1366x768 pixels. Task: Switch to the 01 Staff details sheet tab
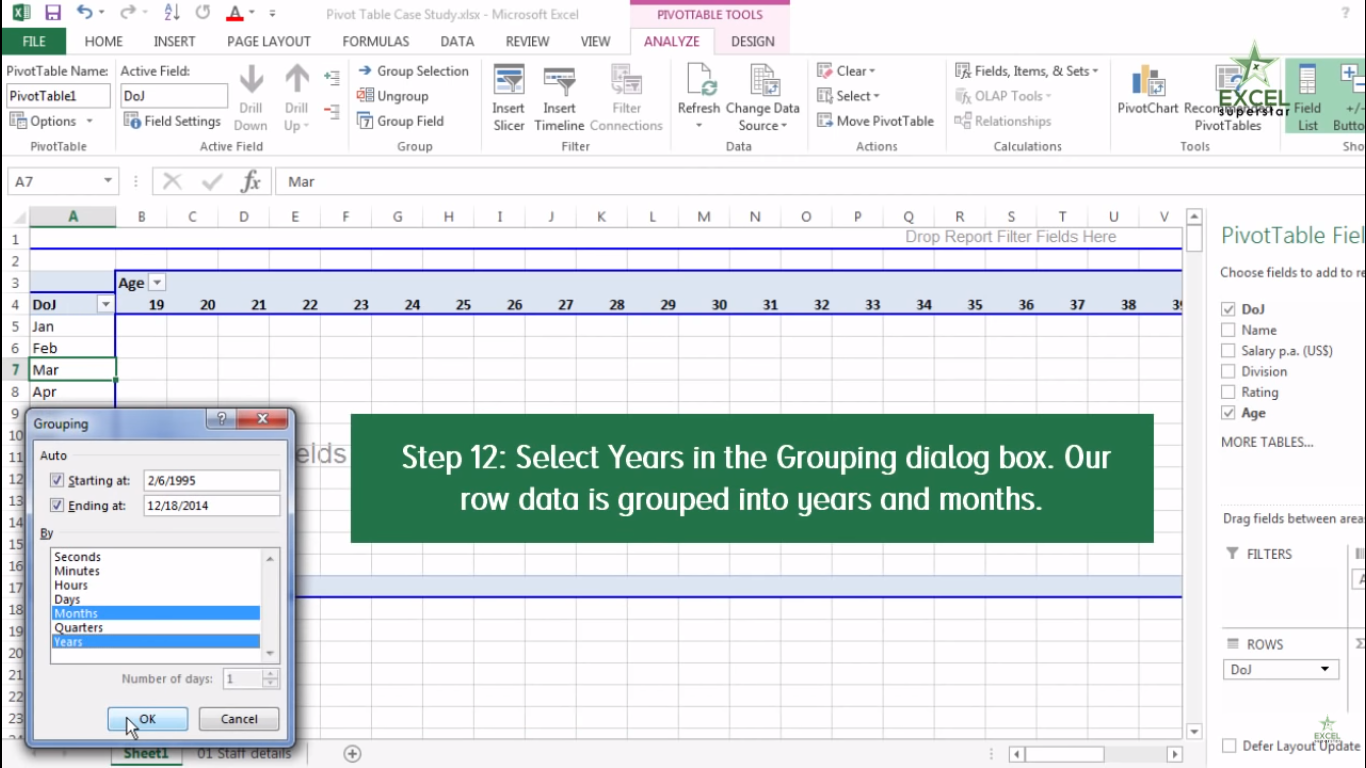tap(243, 753)
